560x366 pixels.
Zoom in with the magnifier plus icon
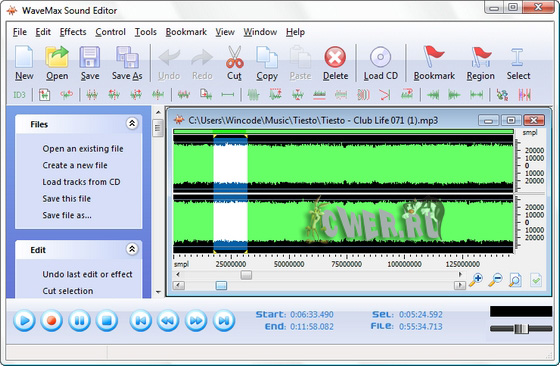476,280
